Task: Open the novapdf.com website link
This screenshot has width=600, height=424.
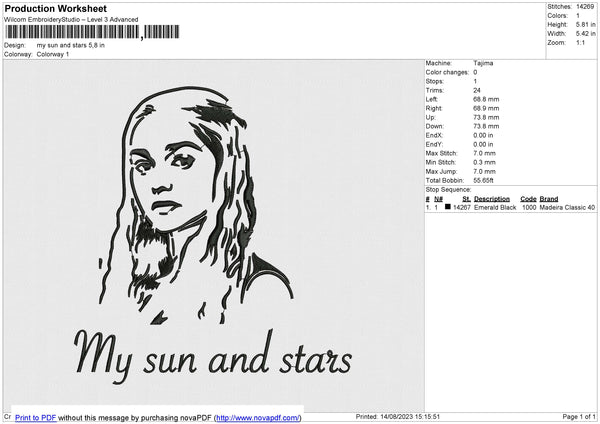Action: pyautogui.click(x=258, y=417)
